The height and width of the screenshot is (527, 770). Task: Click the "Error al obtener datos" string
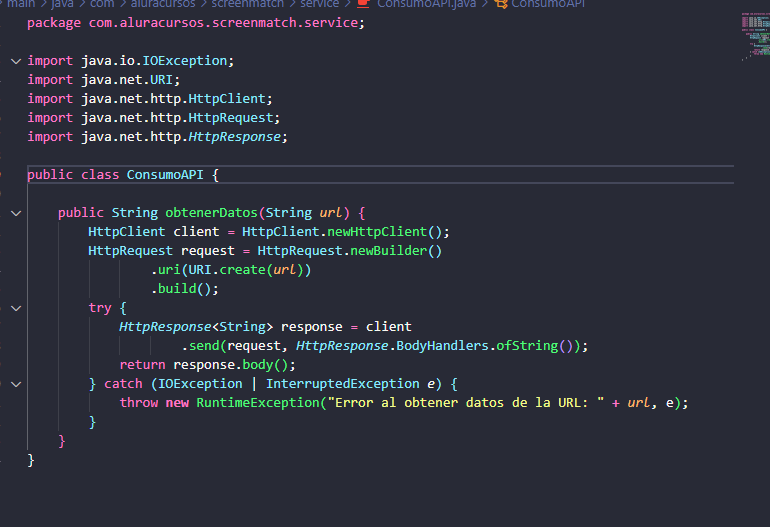[x=466, y=403]
